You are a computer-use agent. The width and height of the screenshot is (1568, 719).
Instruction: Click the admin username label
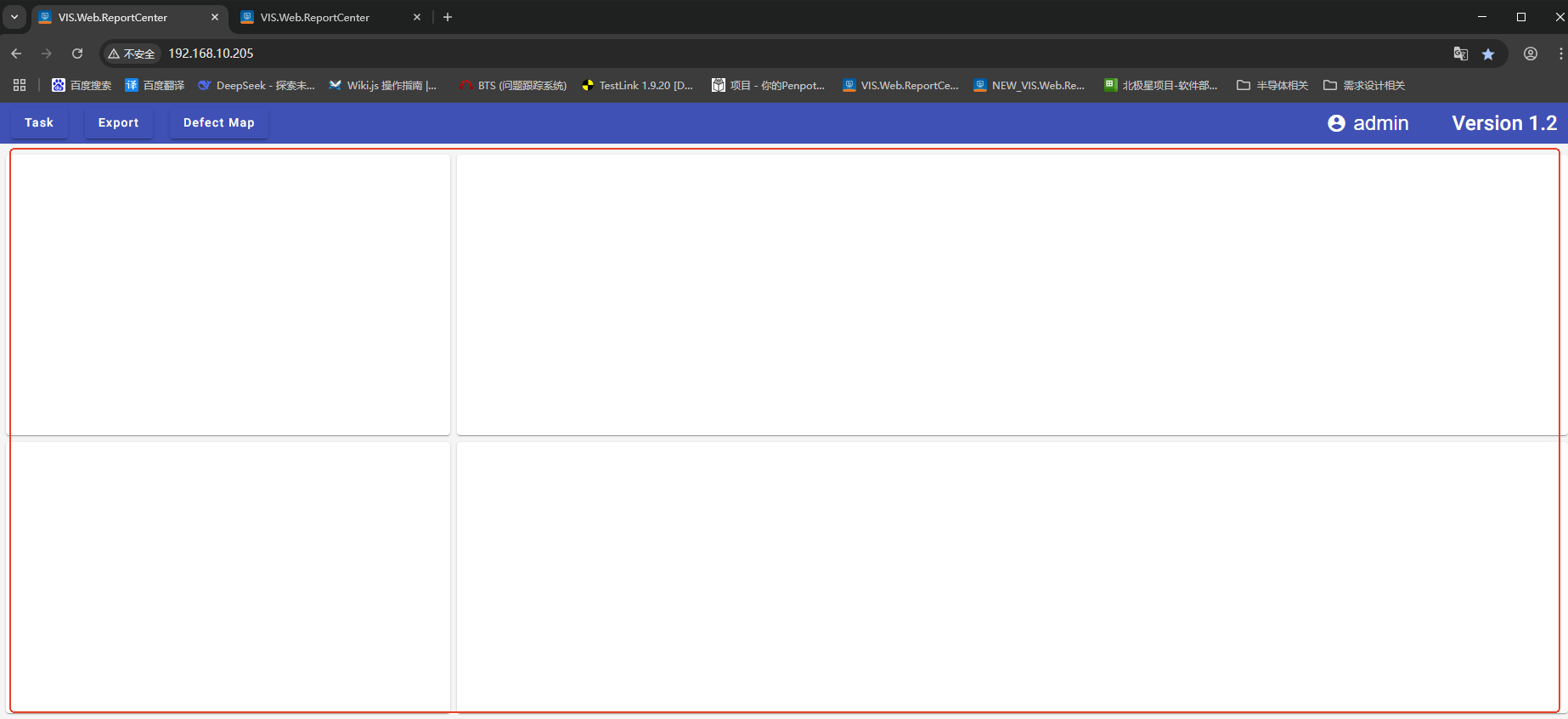[x=1380, y=123]
